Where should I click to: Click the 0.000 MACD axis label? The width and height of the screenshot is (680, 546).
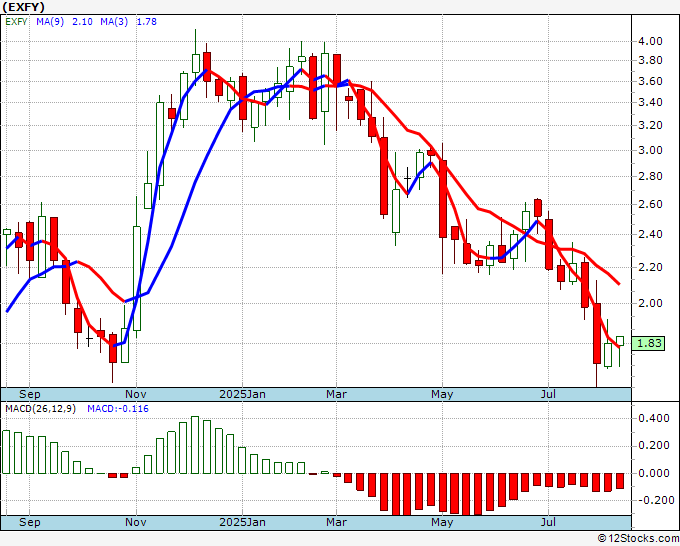654,473
